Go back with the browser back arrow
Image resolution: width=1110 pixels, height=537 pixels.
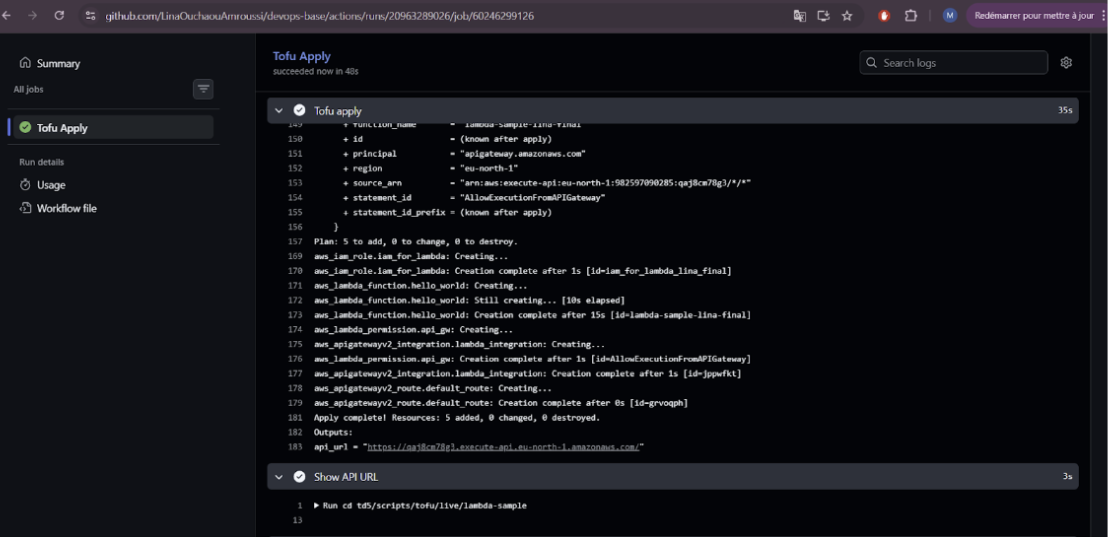click(8, 16)
